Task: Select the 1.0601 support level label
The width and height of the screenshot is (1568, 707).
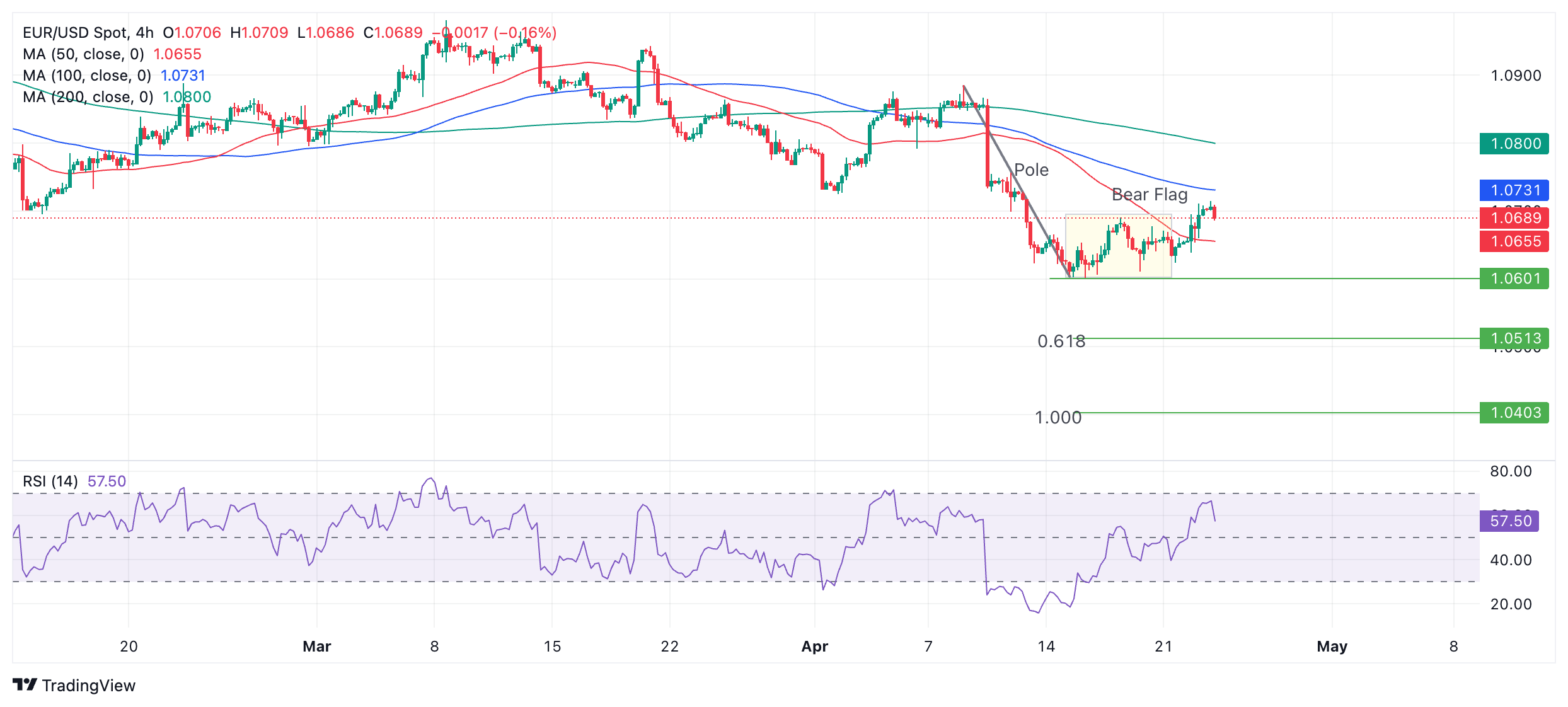Action: click(1514, 279)
